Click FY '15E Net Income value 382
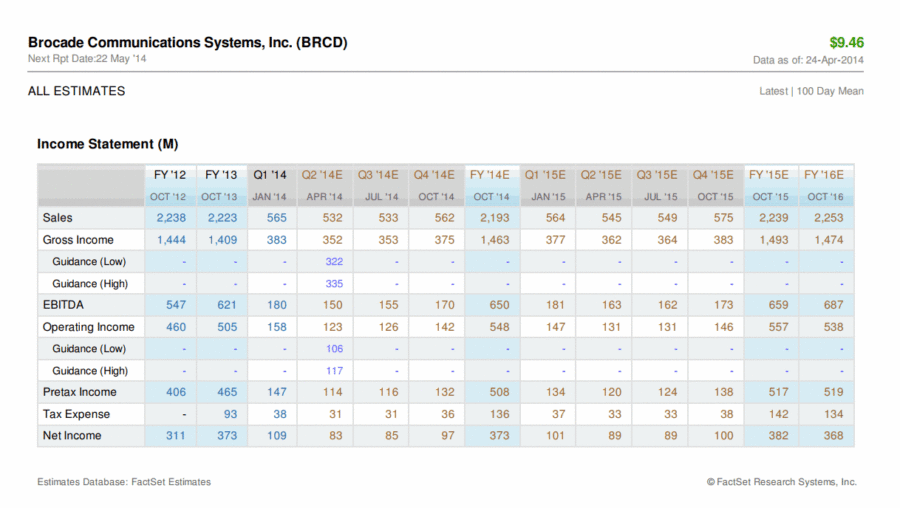900x508 pixels. (778, 436)
